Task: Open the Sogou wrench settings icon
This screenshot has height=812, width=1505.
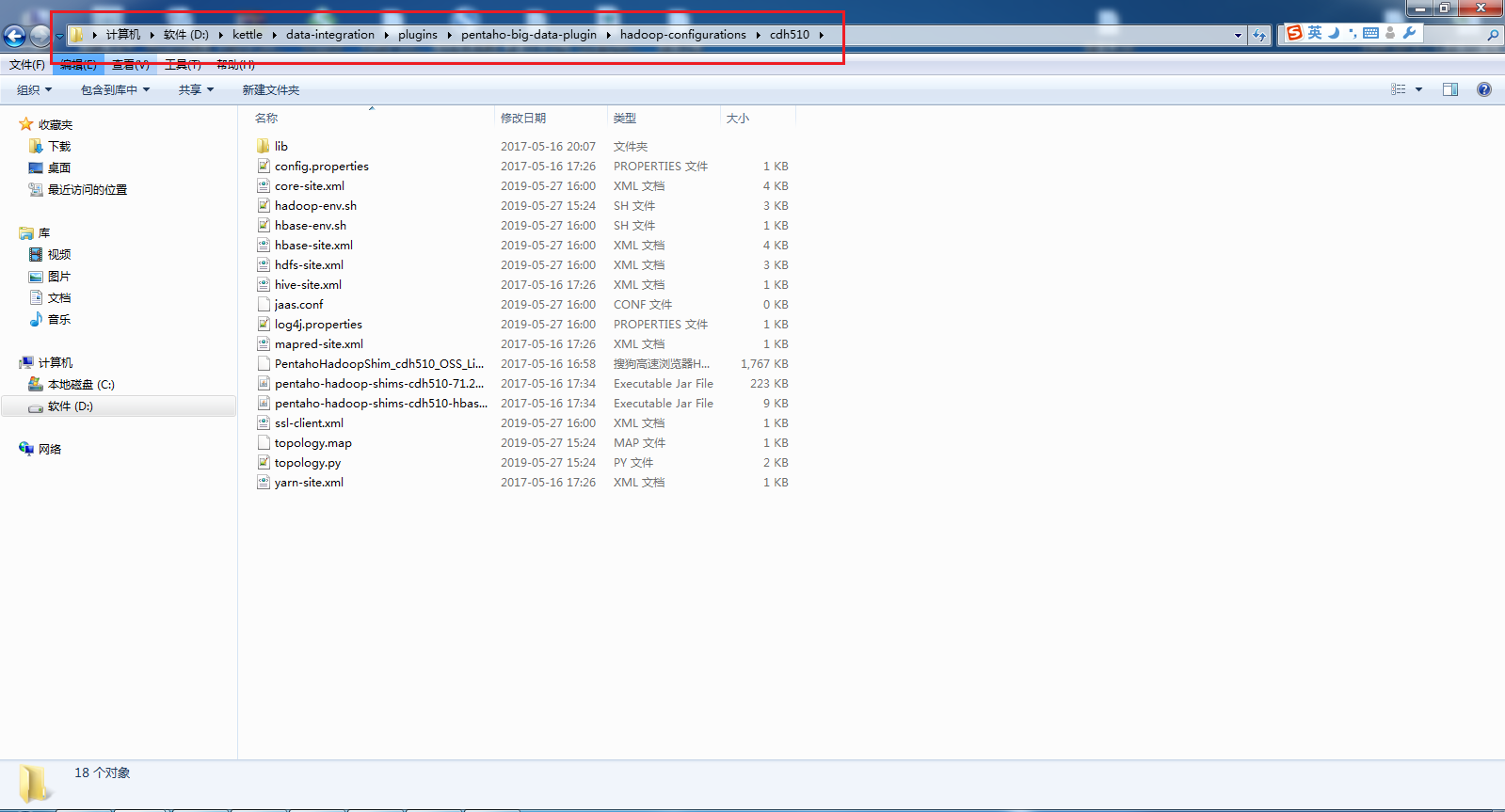Action: click(x=1409, y=33)
